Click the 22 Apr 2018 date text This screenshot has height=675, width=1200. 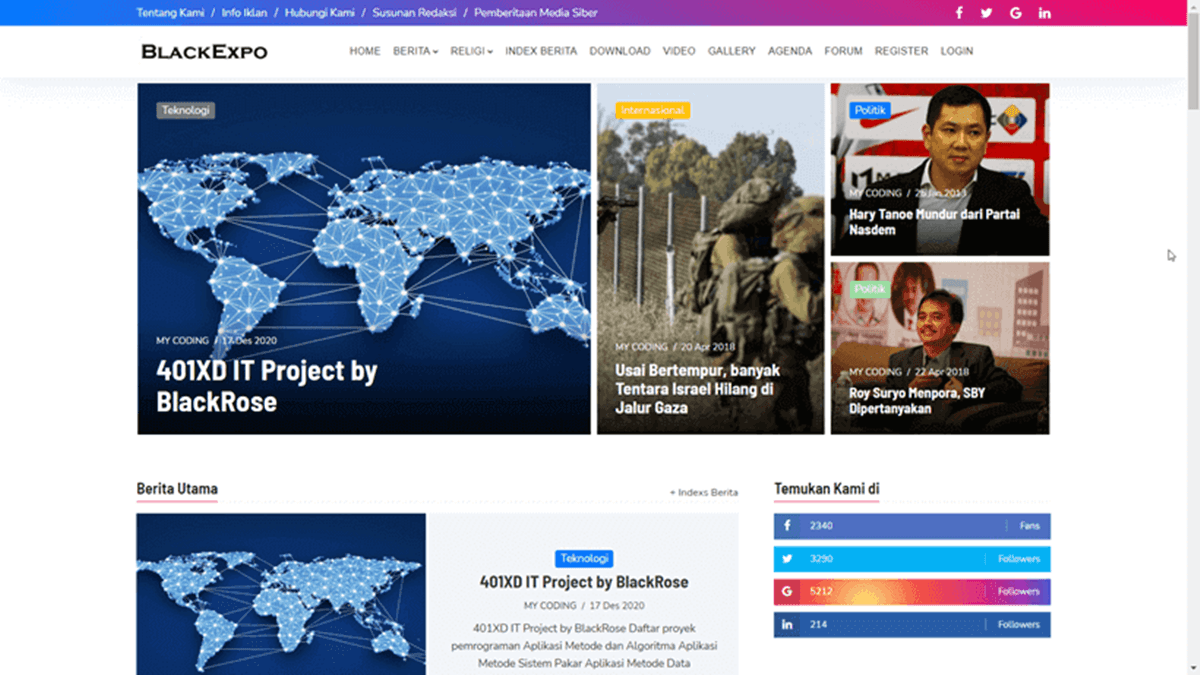click(942, 372)
